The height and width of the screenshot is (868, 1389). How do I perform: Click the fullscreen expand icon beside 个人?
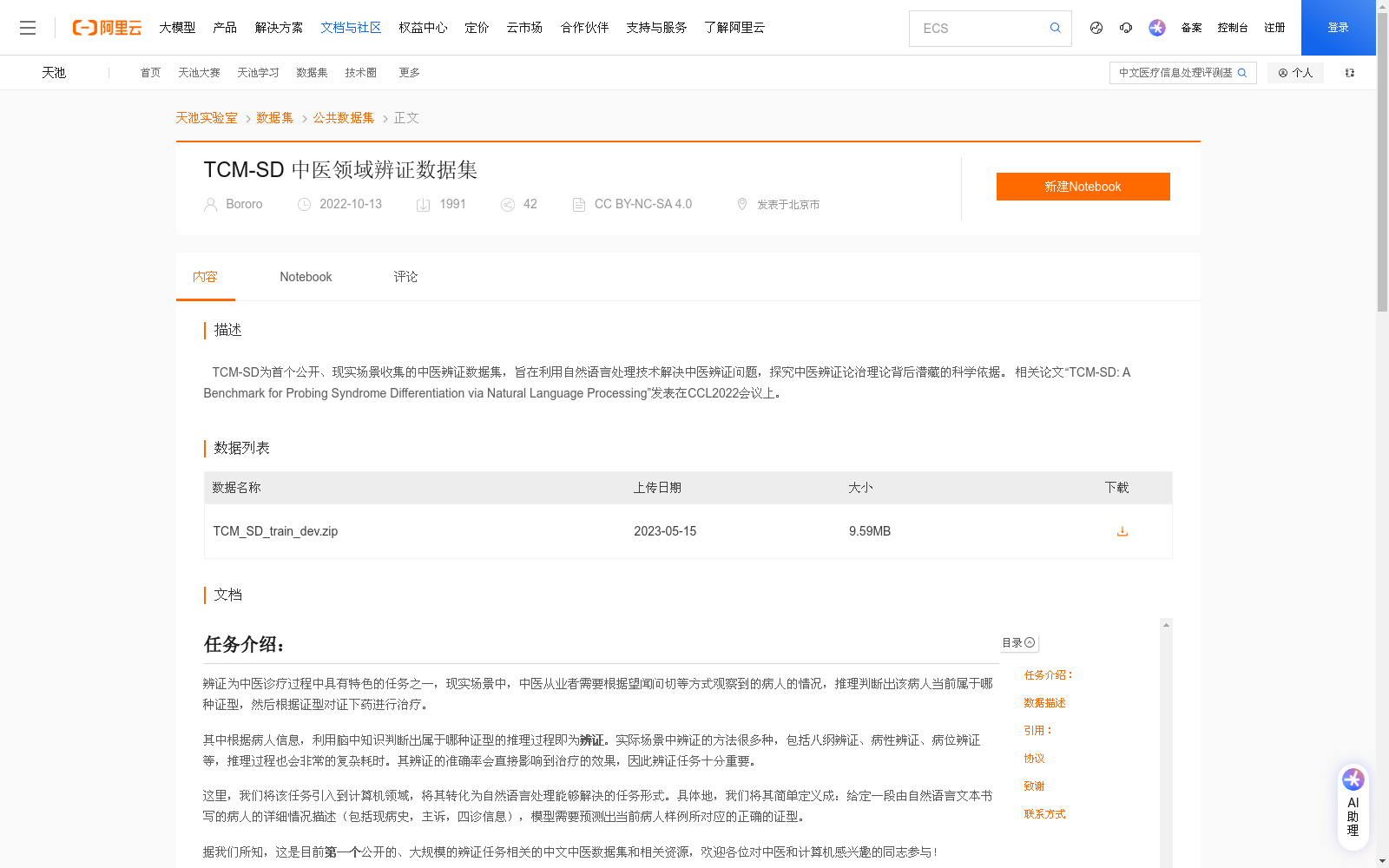(1350, 73)
